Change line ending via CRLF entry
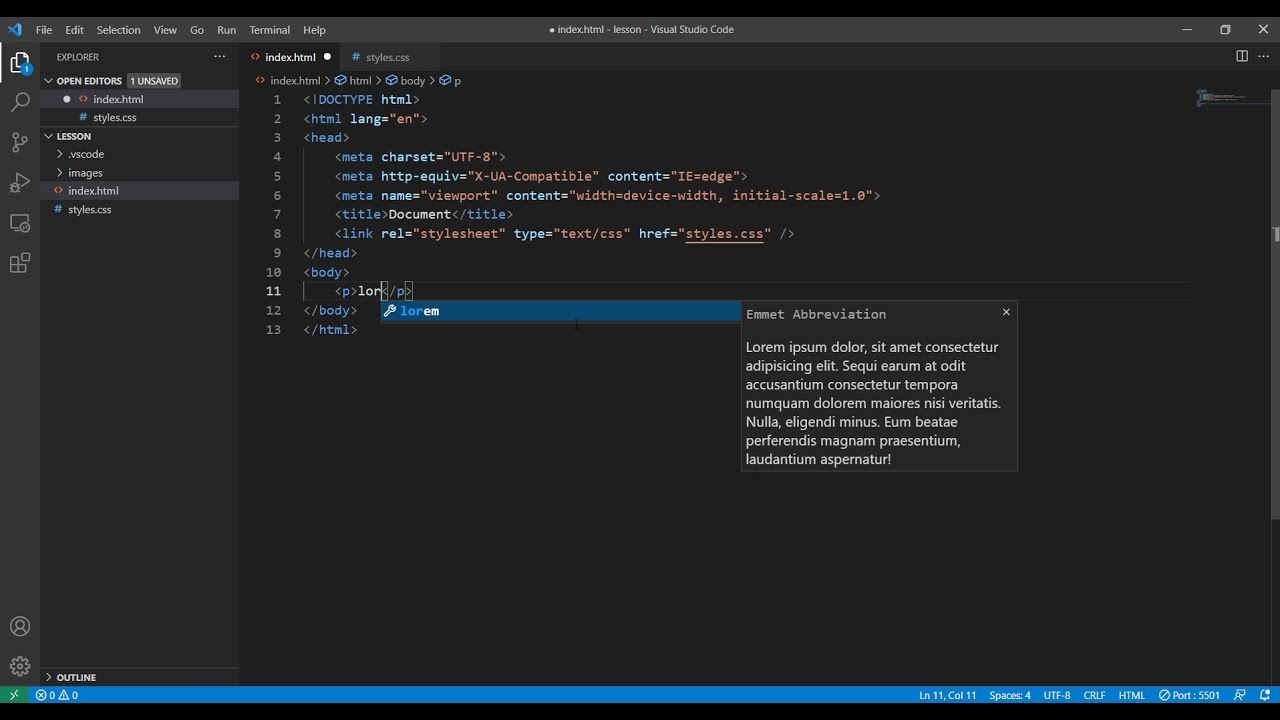This screenshot has width=1280, height=720. 1094,695
